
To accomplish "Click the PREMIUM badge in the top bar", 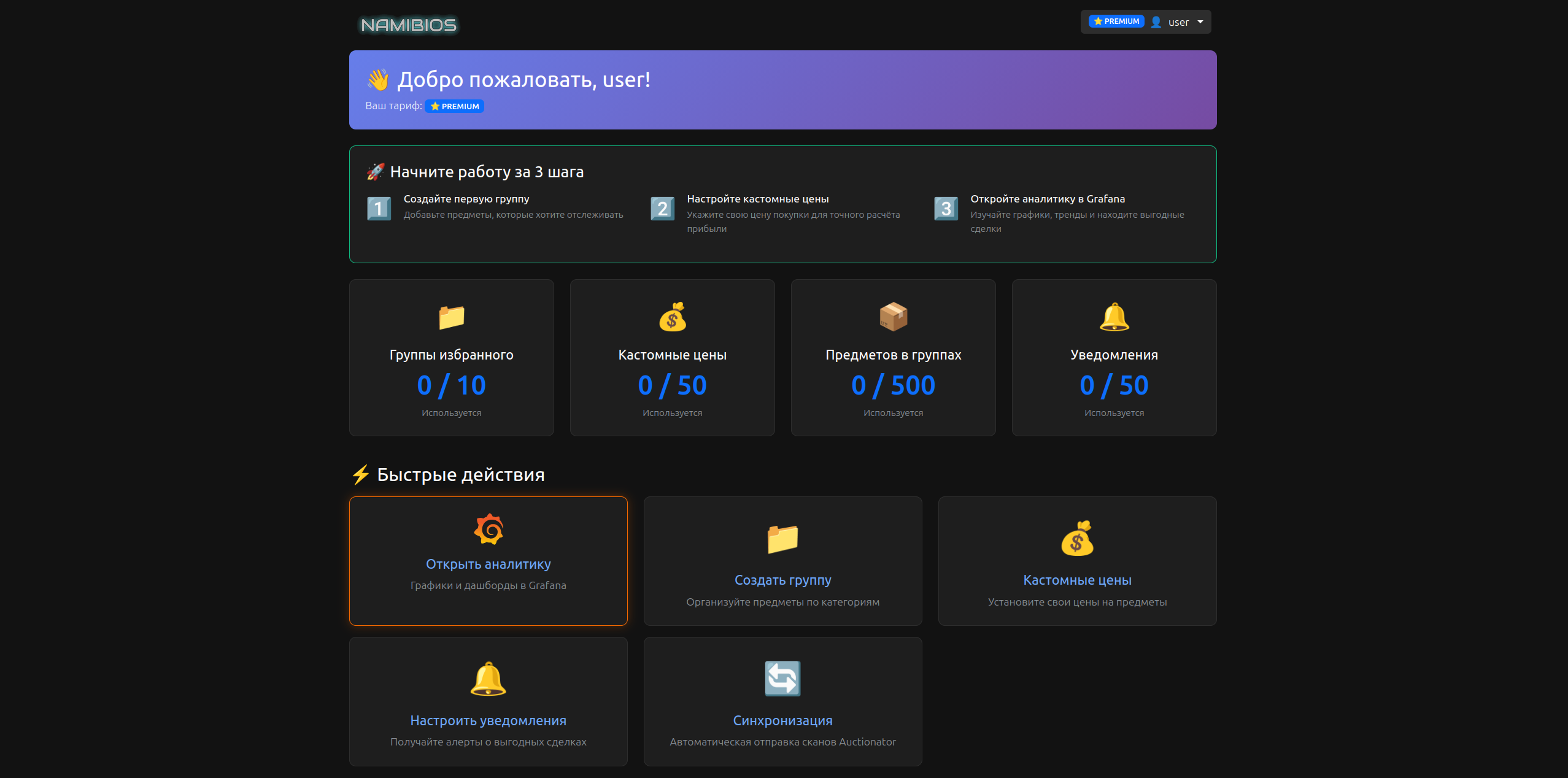I will (x=1116, y=21).
